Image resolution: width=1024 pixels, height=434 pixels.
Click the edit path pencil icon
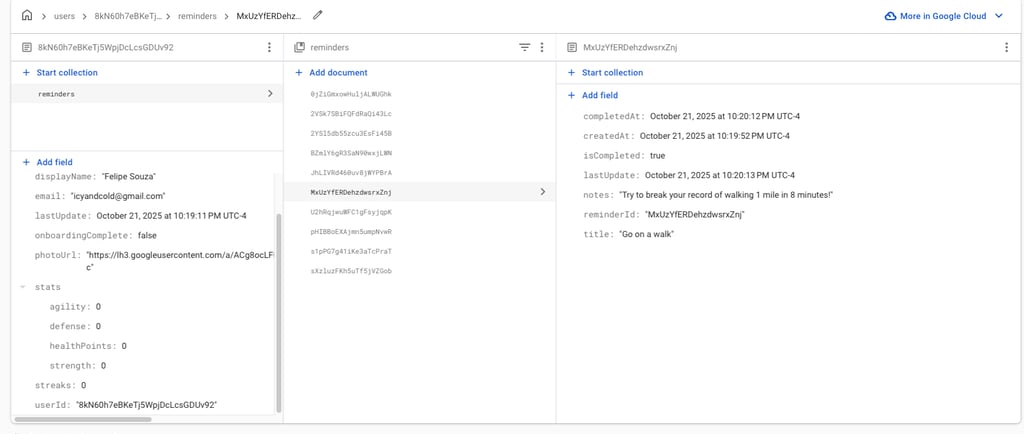[318, 16]
